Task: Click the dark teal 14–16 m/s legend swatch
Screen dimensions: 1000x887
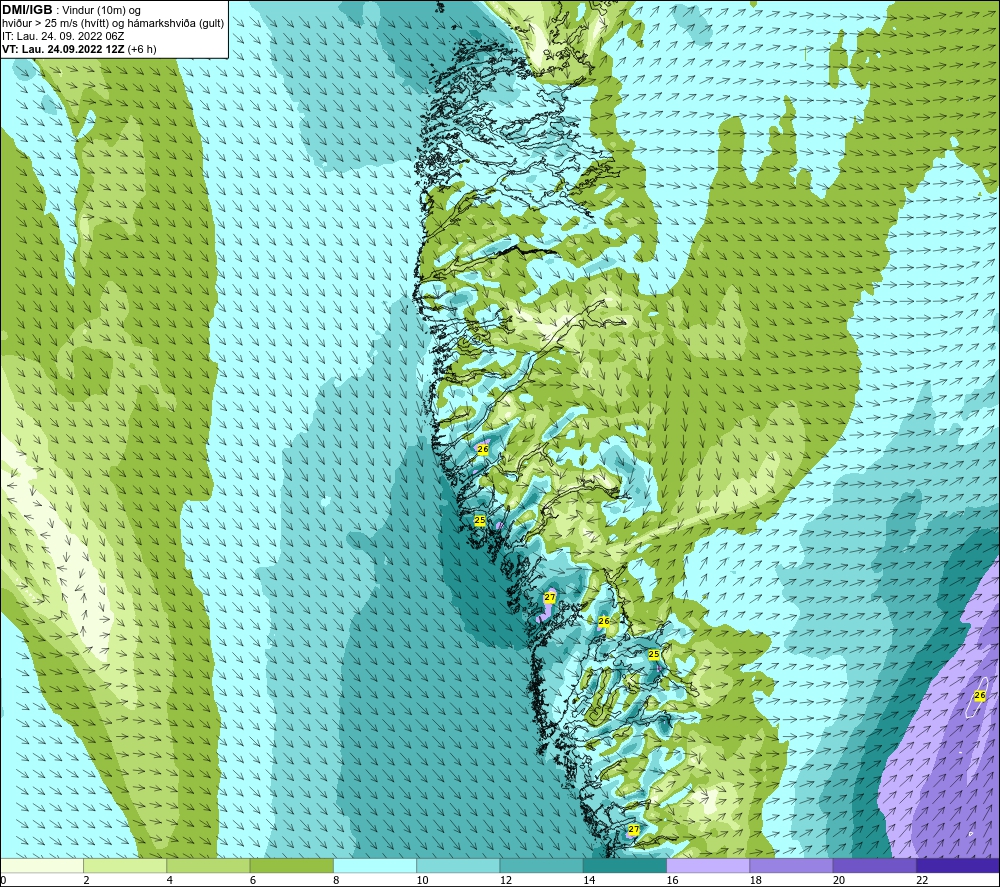Action: click(x=625, y=865)
